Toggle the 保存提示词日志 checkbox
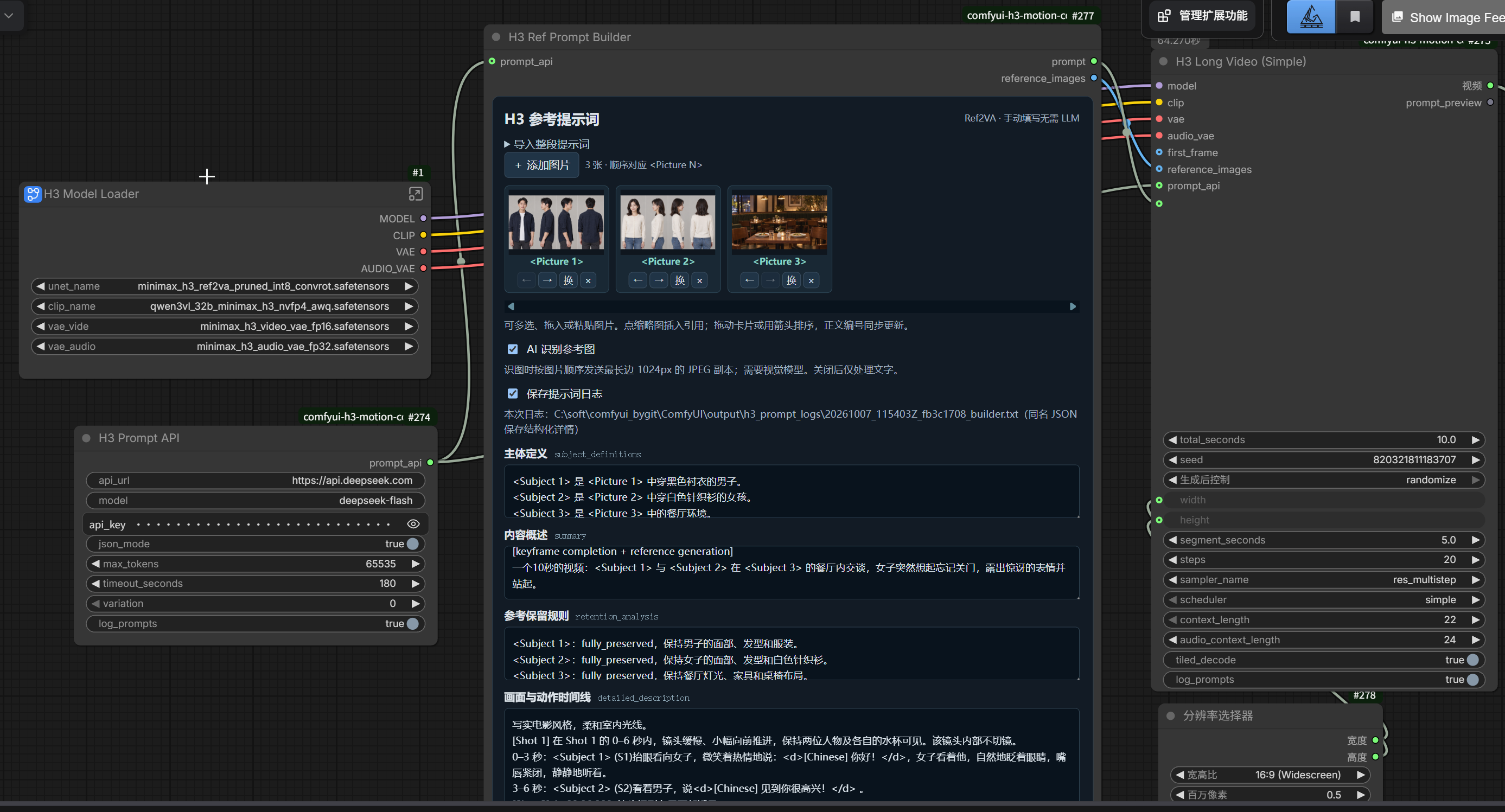The image size is (1505, 812). (512, 394)
